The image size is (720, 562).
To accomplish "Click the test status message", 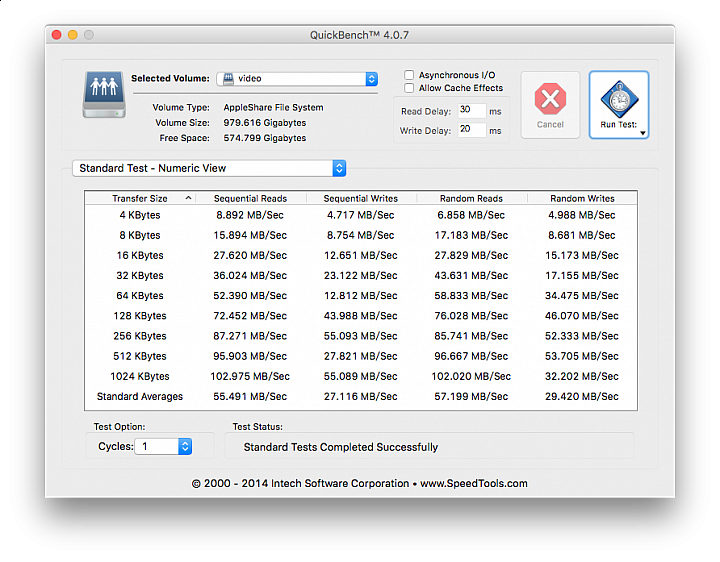I will click(341, 447).
